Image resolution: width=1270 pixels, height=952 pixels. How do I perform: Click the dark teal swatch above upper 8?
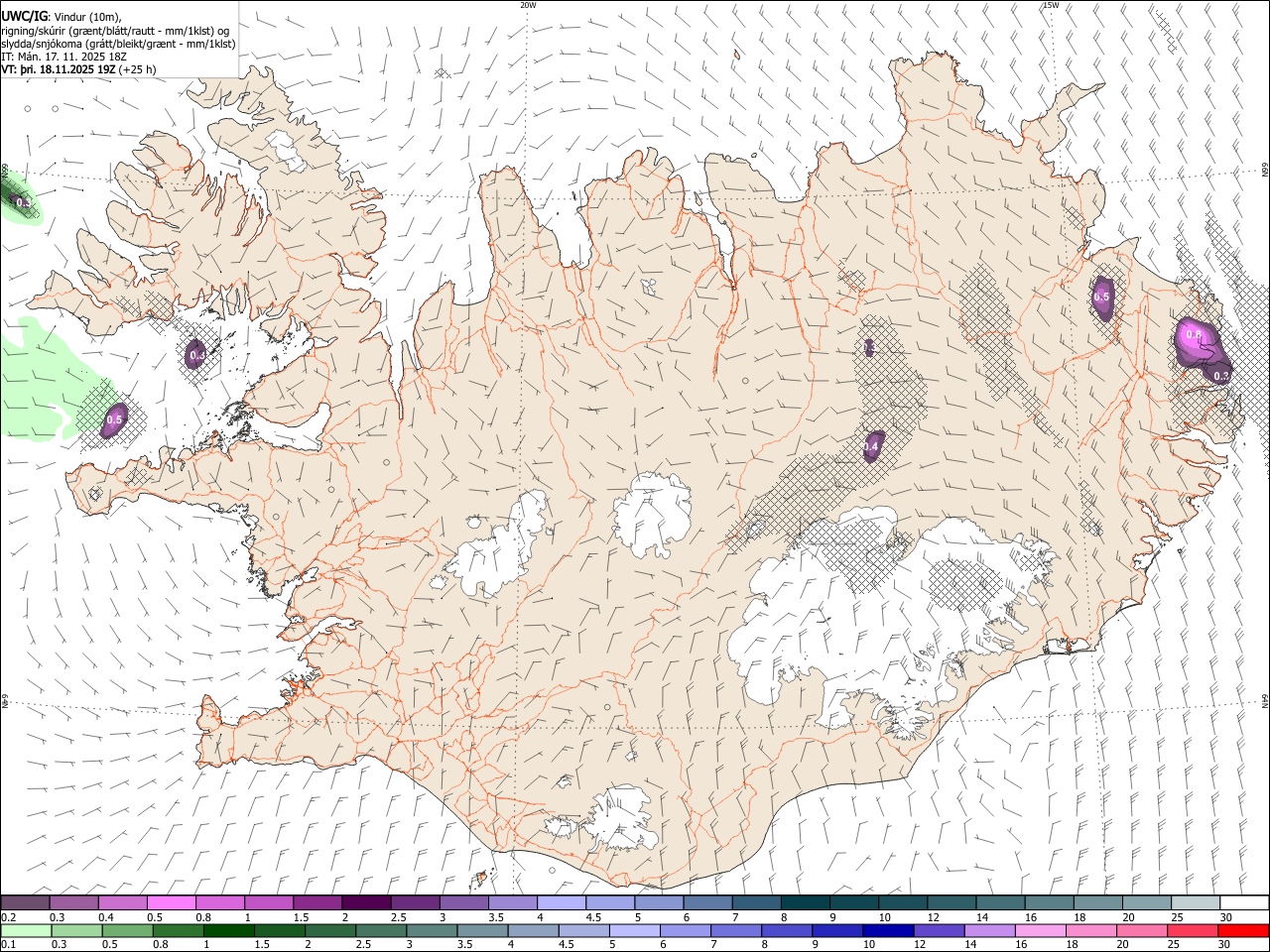pos(805,902)
